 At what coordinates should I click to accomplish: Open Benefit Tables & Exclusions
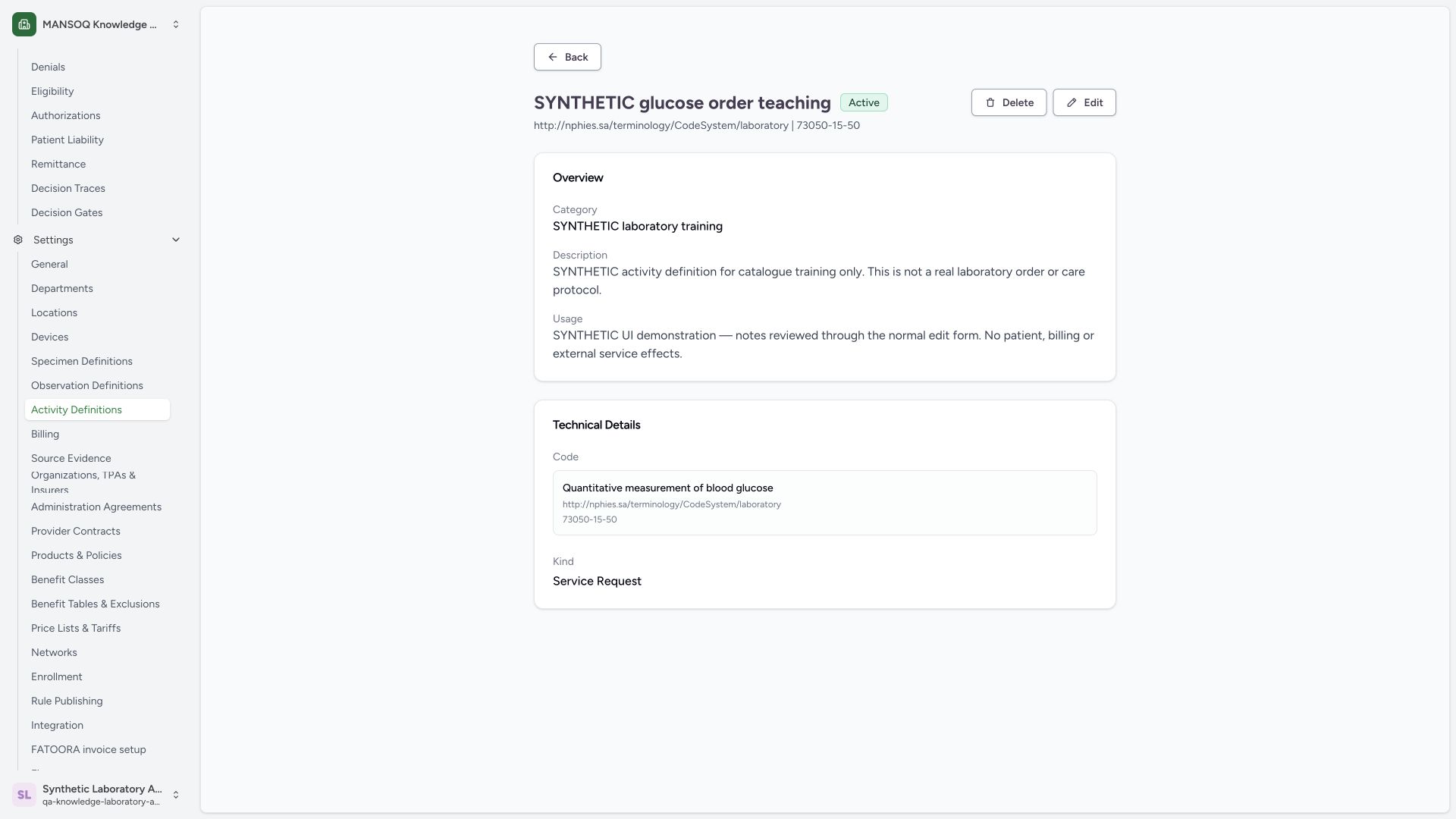pos(96,604)
